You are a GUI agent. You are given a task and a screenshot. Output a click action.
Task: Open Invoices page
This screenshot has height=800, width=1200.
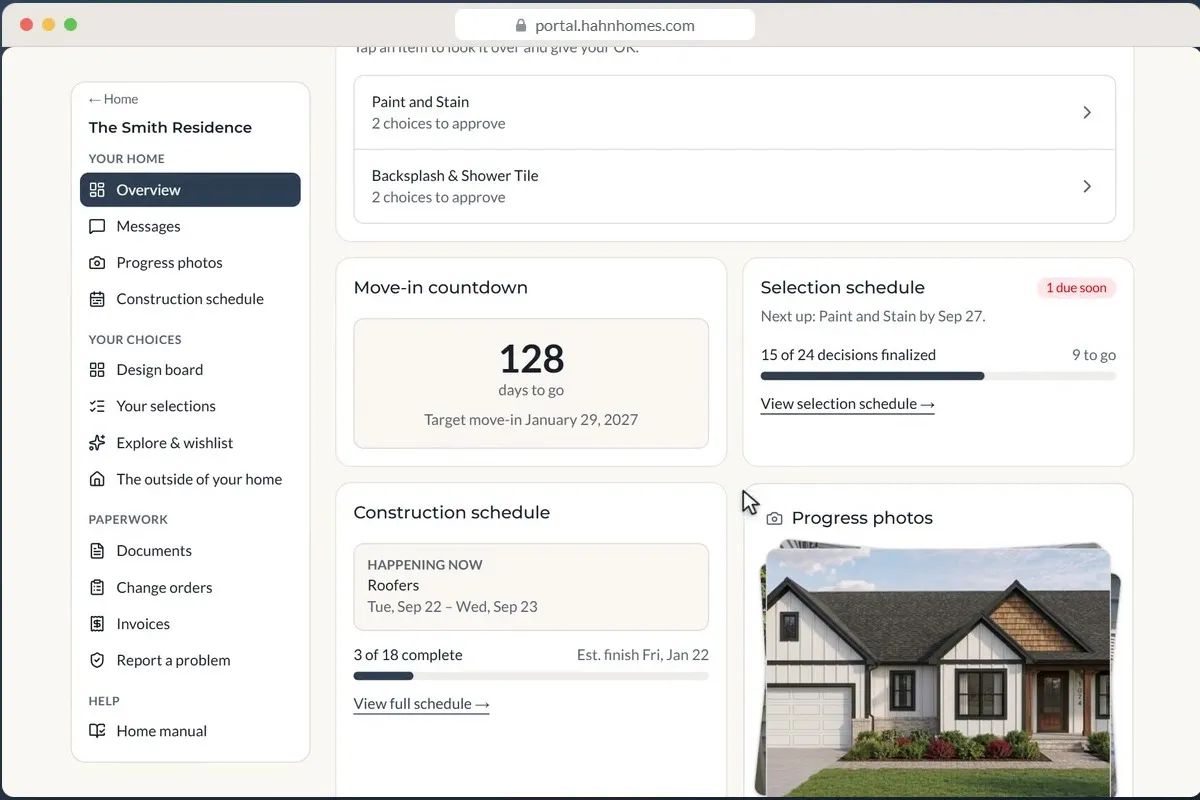pos(190,624)
